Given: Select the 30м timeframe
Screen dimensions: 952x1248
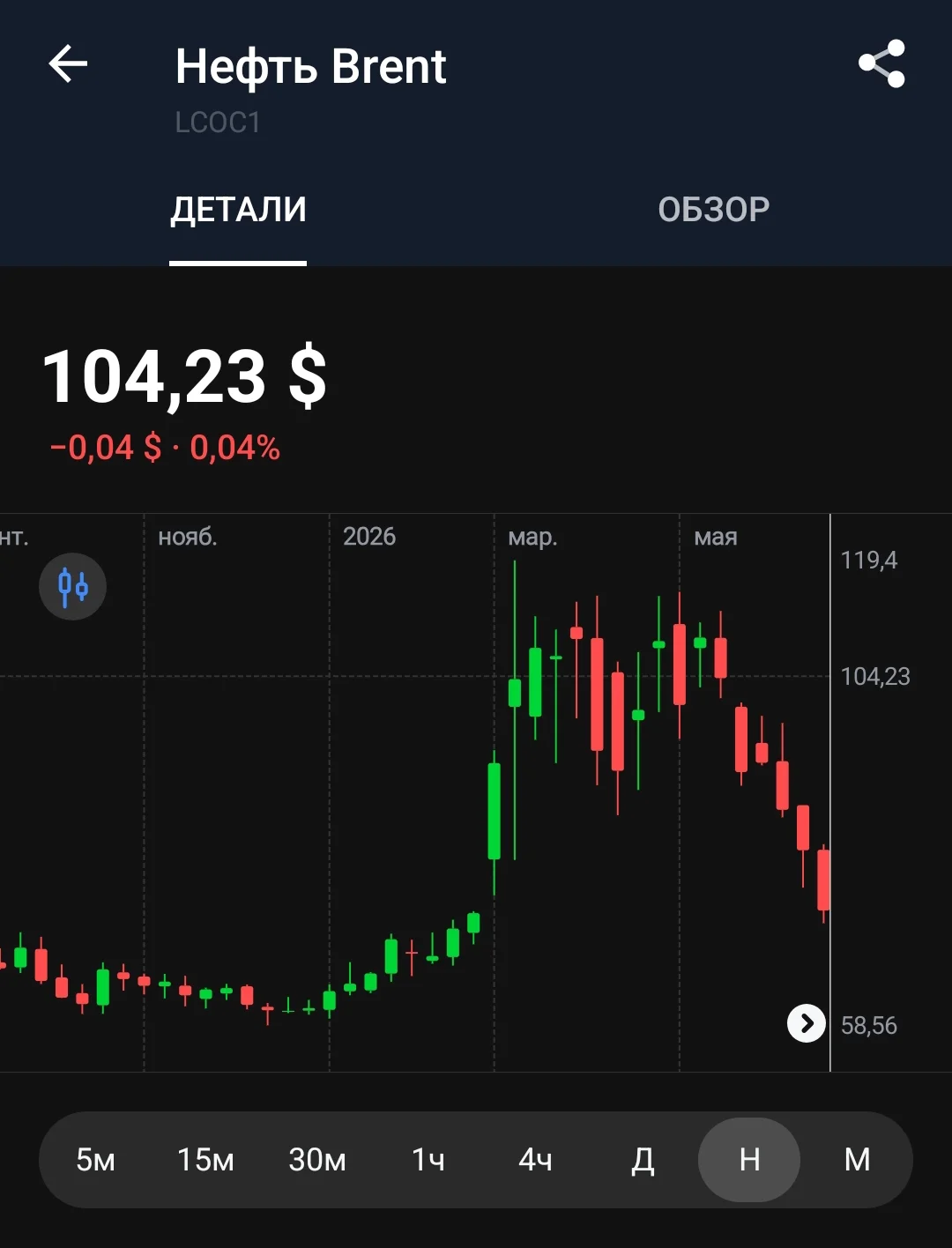Looking at the screenshot, I should point(317,1160).
